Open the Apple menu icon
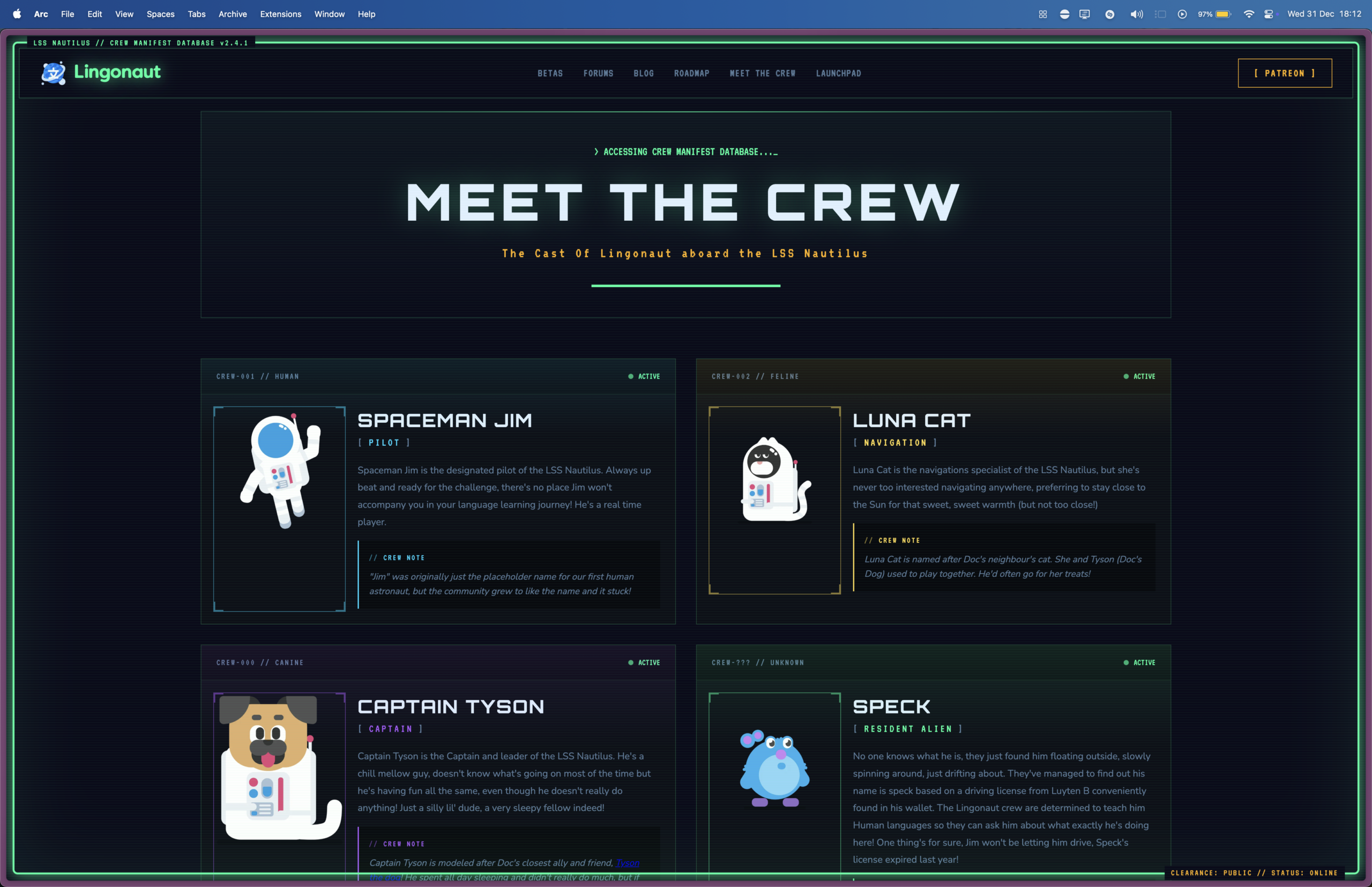Image resolution: width=1372 pixels, height=887 pixels. pyautogui.click(x=17, y=14)
